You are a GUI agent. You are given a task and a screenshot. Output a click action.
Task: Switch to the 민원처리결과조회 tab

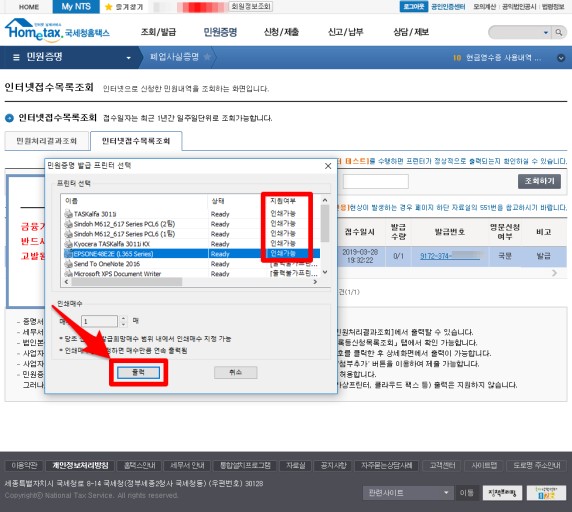coord(47,141)
